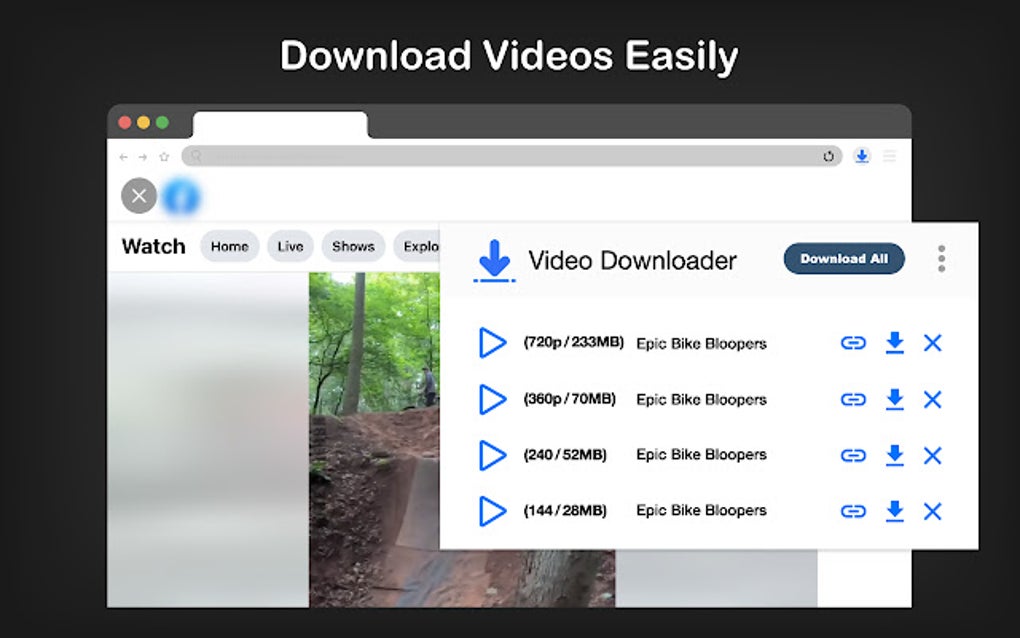The height and width of the screenshot is (638, 1020).
Task: Bookmark page with the star icon
Action: pos(164,157)
